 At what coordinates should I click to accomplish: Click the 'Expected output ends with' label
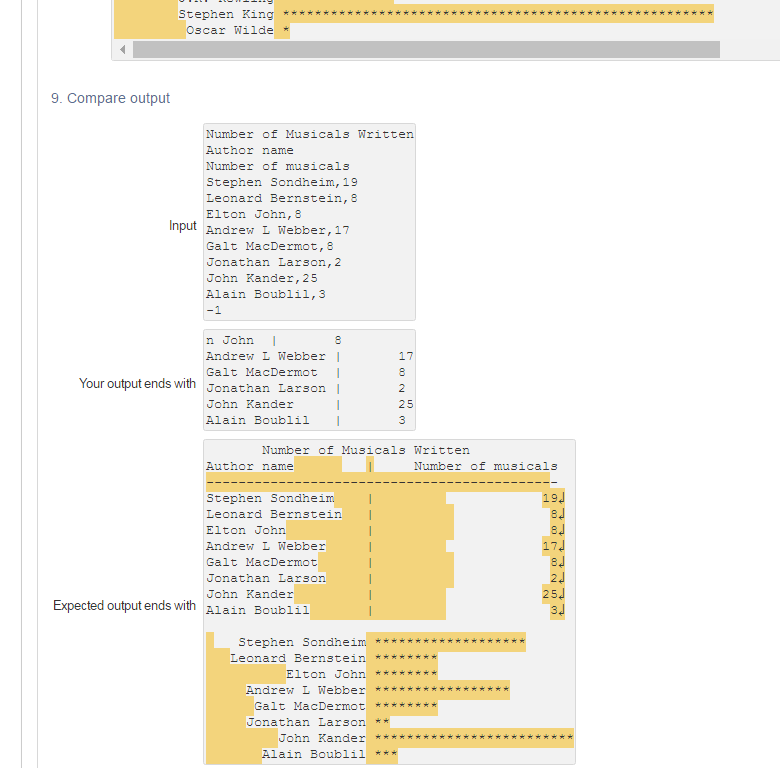click(124, 605)
